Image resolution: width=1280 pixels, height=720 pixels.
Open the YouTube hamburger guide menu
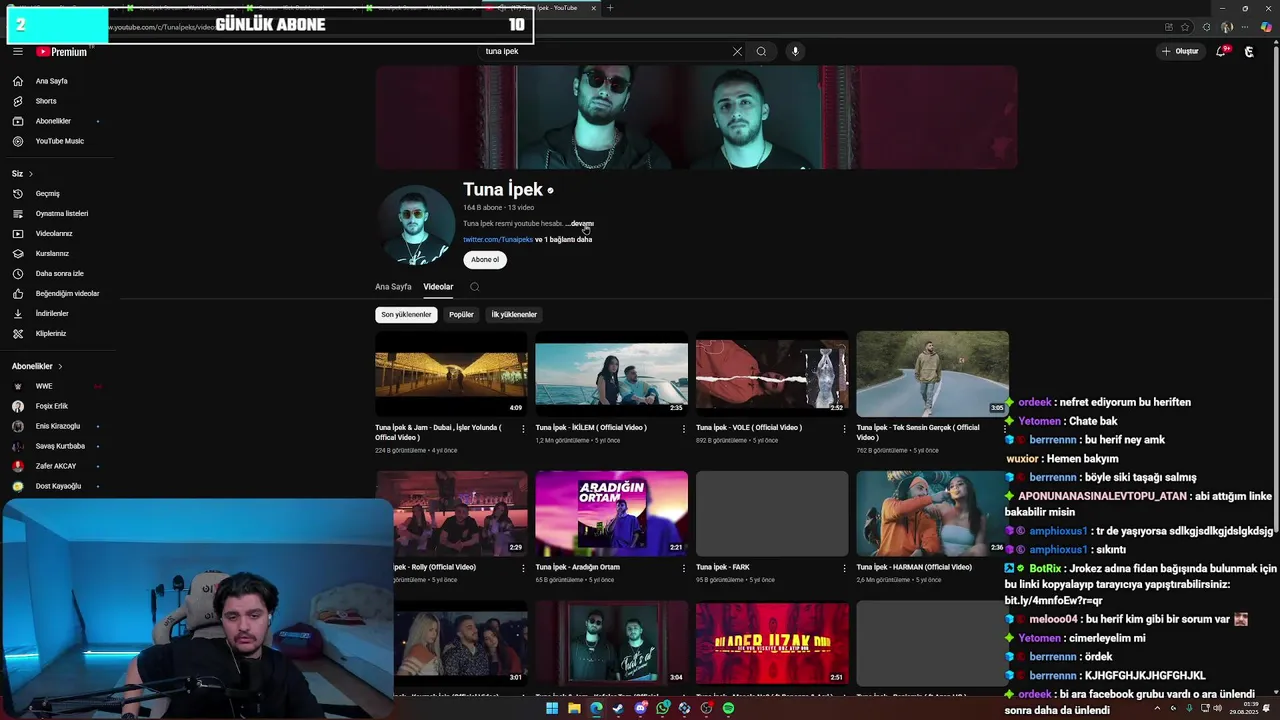click(x=17, y=51)
